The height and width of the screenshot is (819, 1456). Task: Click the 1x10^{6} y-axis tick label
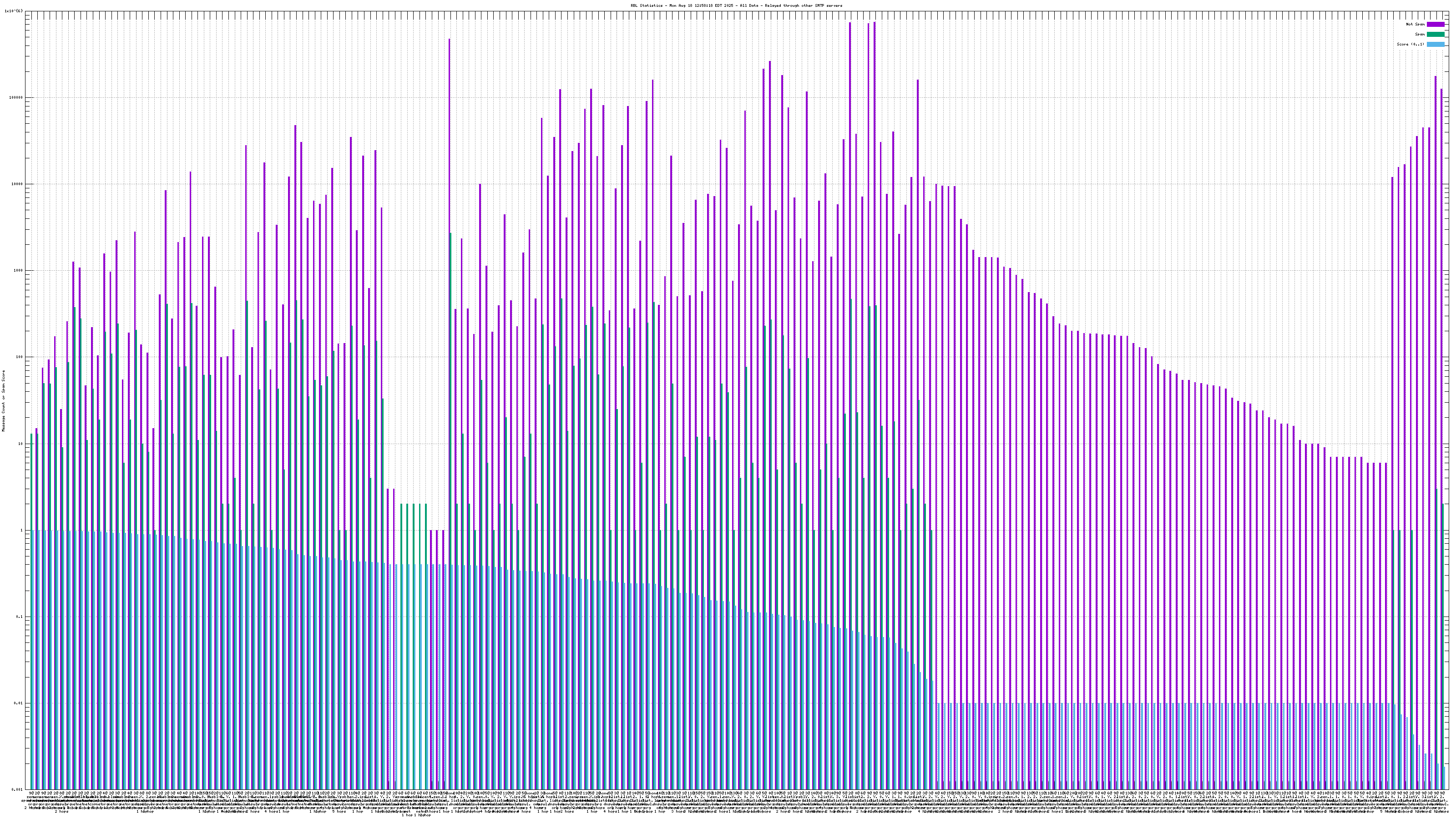pos(13,11)
